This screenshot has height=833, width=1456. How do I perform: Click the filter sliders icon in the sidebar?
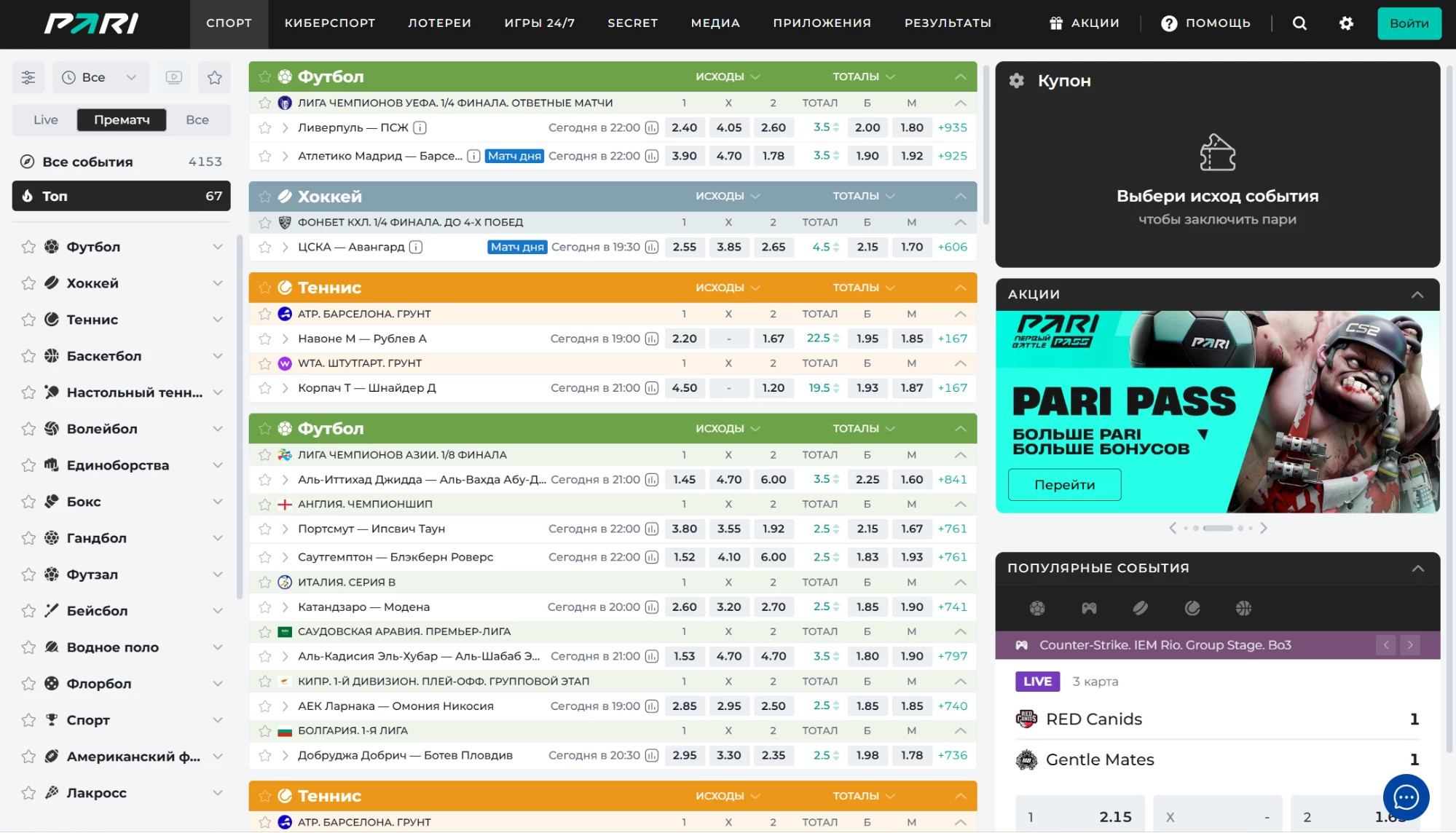click(x=28, y=77)
